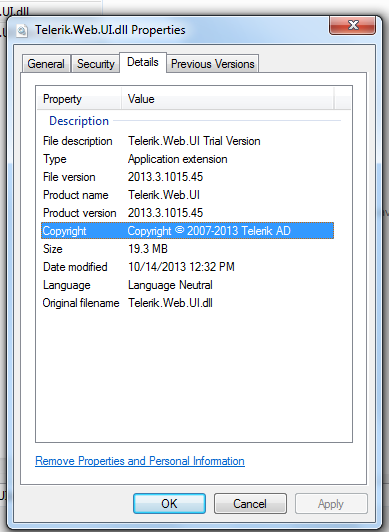Select the Original filename row
Screen dimensions: 389x532
click(x=187, y=303)
